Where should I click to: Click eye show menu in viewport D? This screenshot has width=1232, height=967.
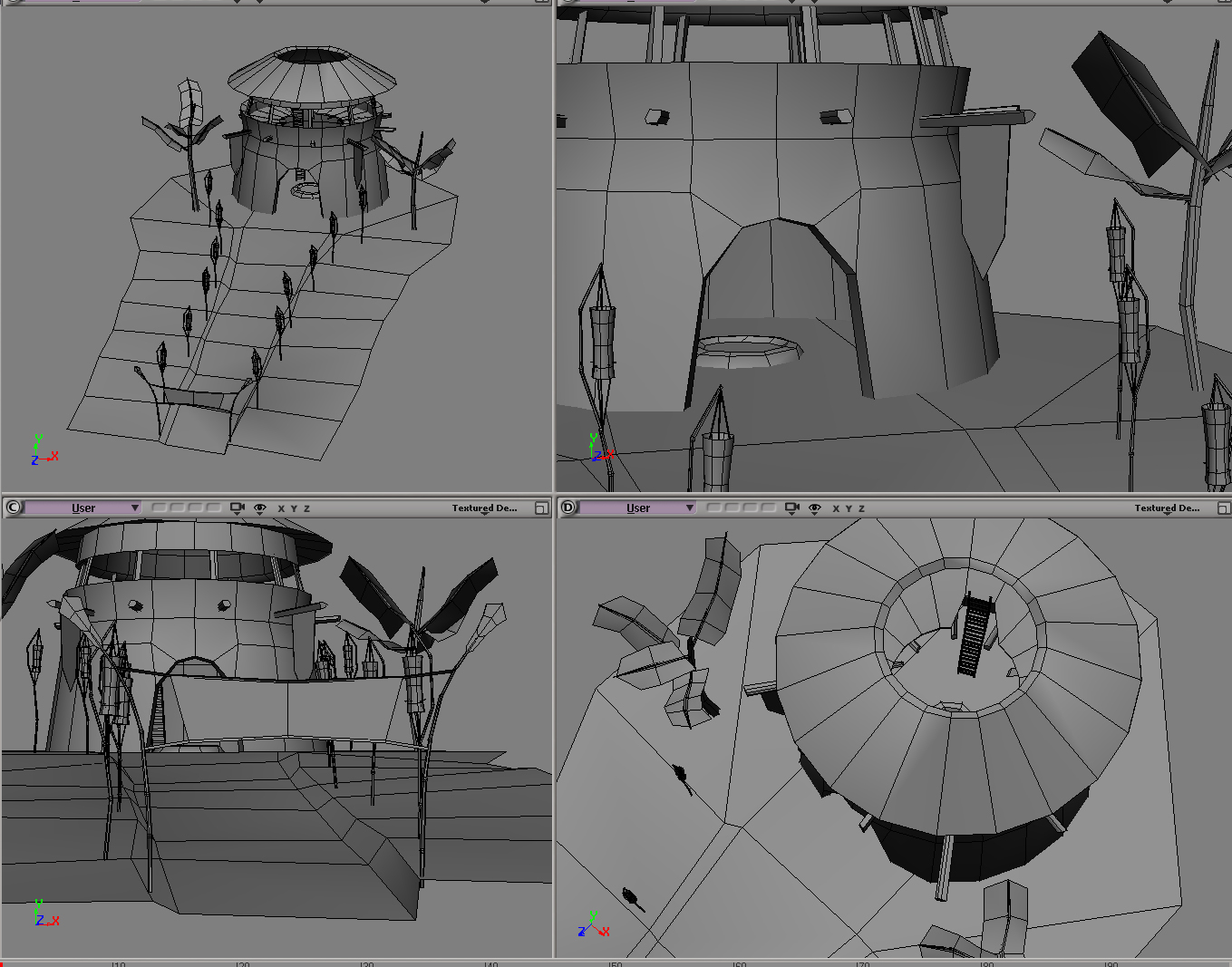point(815,508)
